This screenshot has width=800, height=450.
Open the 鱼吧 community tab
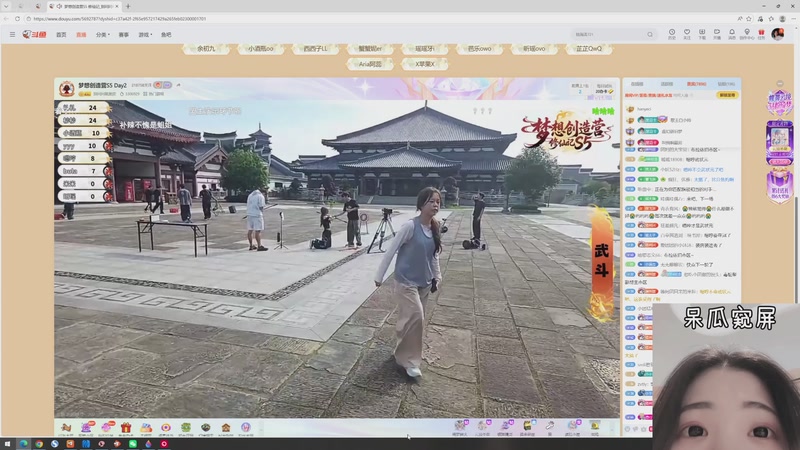[x=166, y=35]
